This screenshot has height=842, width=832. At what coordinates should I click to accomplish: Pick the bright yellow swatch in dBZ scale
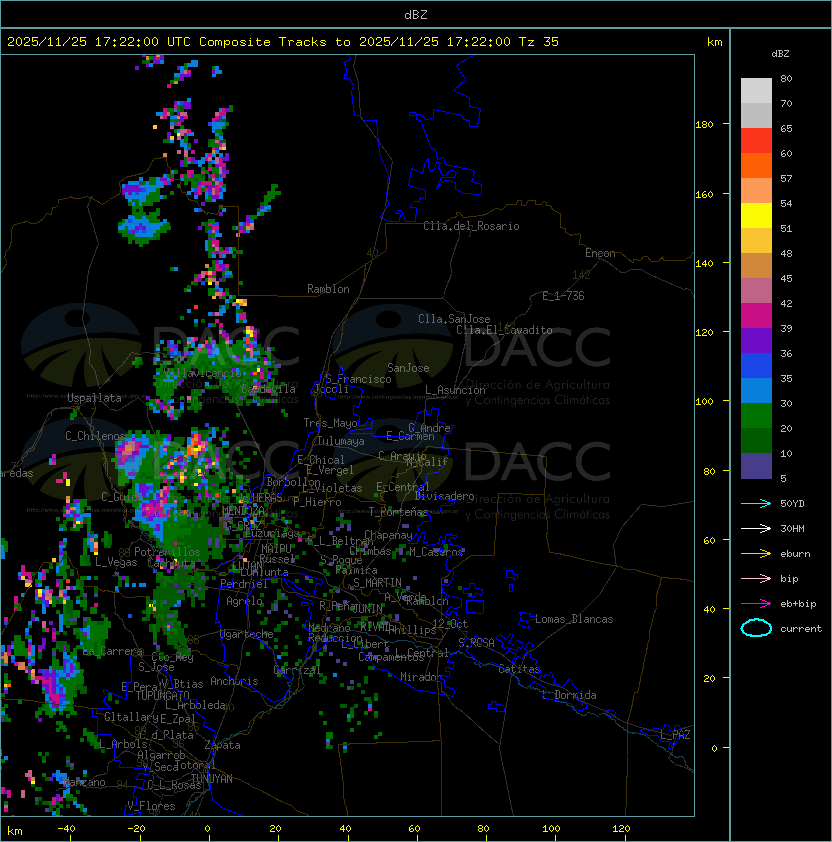coord(756,216)
